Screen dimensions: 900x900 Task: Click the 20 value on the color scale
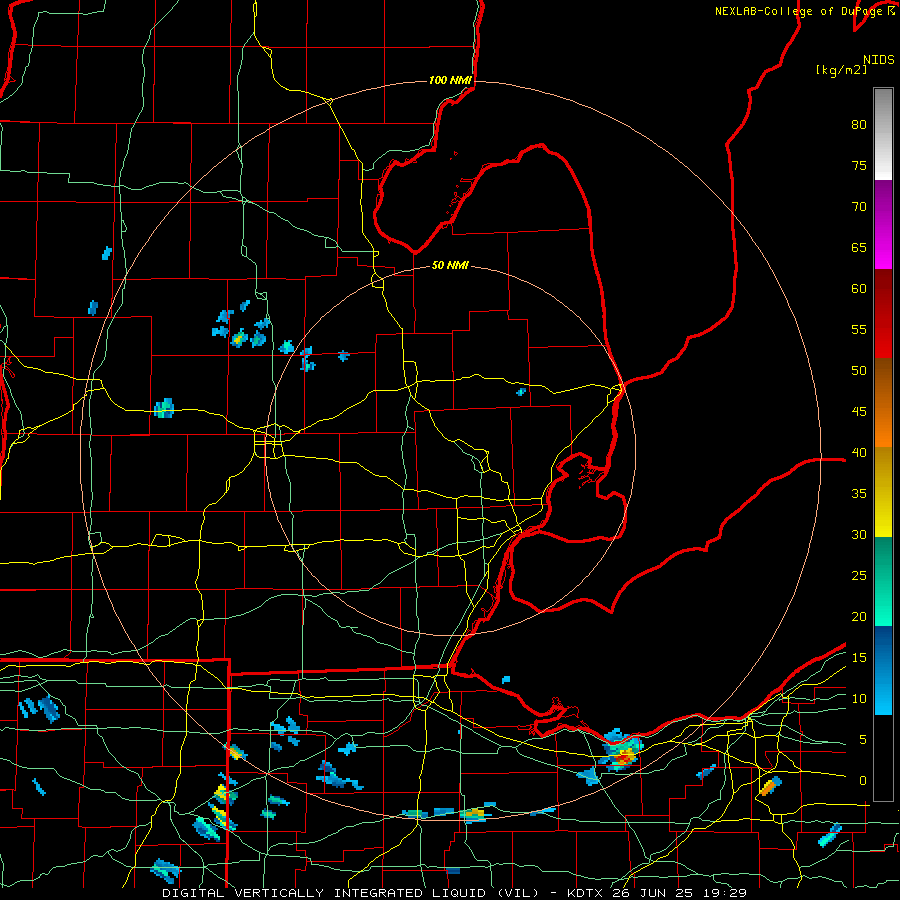point(859,617)
